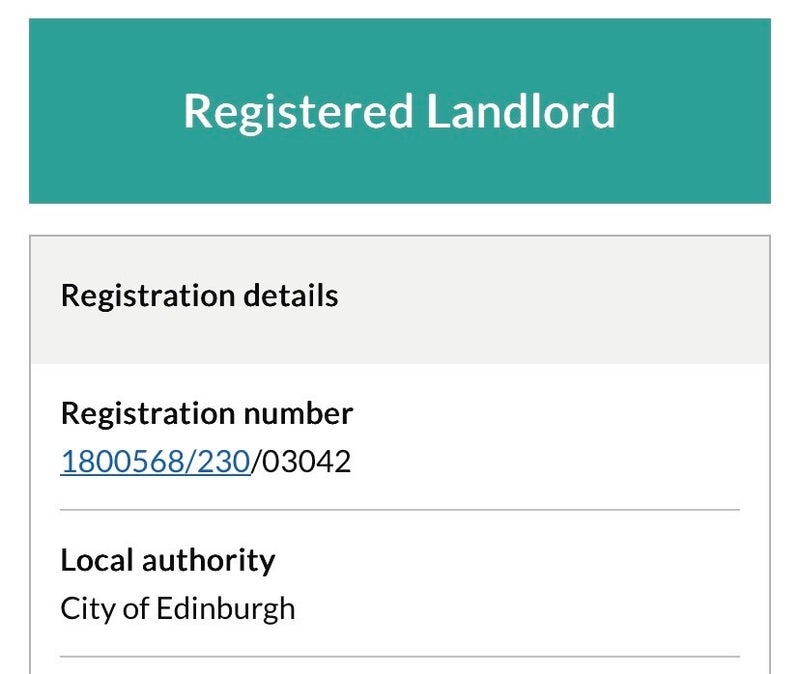Click the word "Registration" in "Registration number"

click(x=148, y=413)
